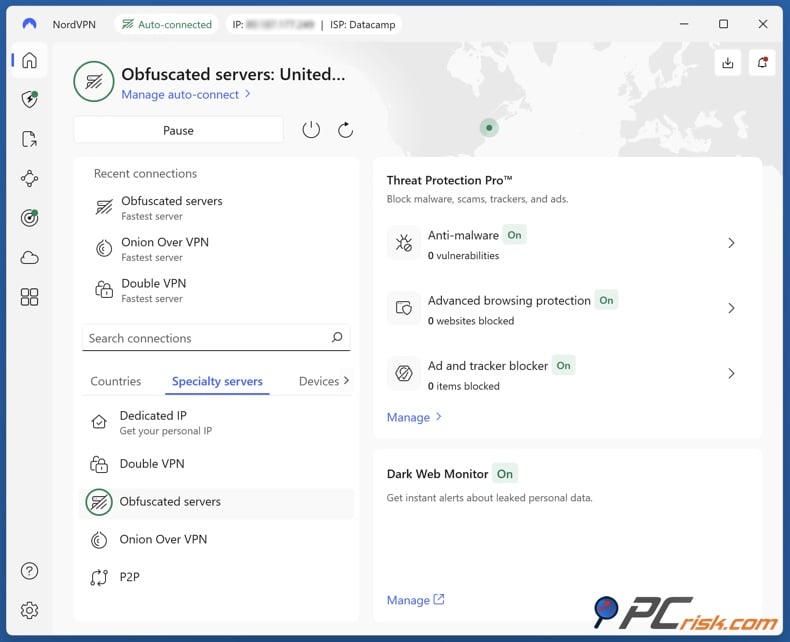Click the P2P arrows icon
This screenshot has height=642, width=790.
99,577
